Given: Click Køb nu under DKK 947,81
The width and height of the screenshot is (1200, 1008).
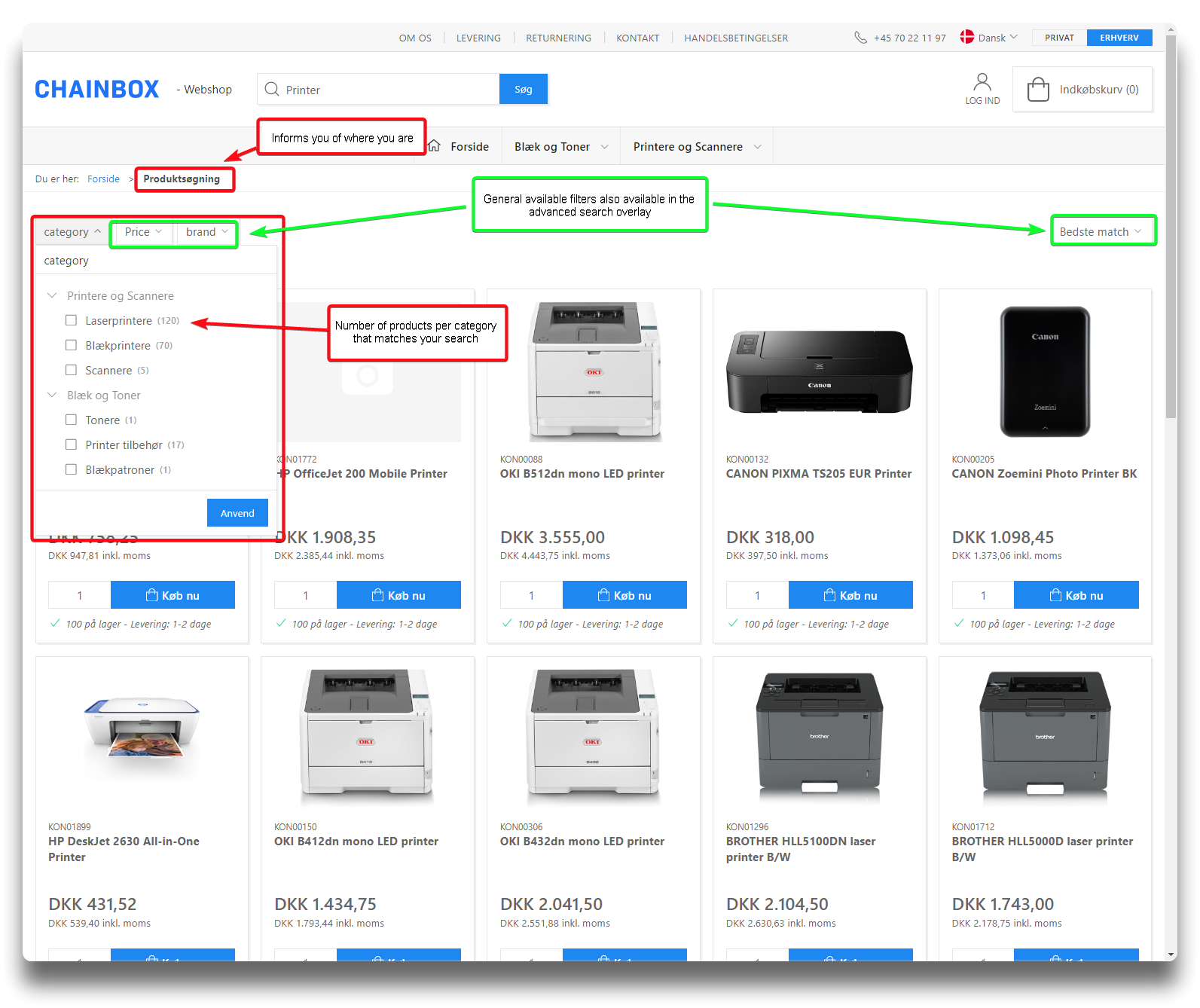Looking at the screenshot, I should click(173, 595).
